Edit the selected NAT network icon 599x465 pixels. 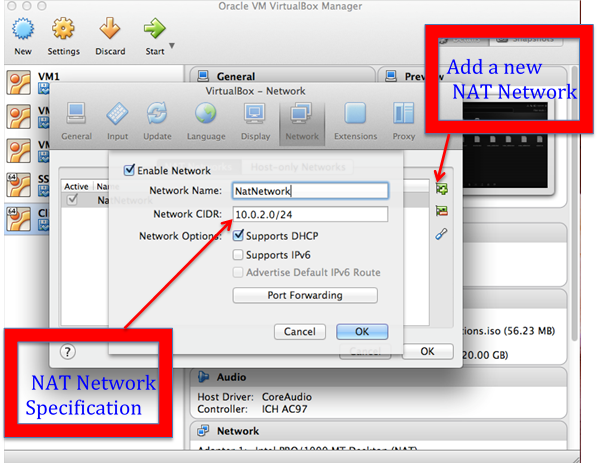442,234
